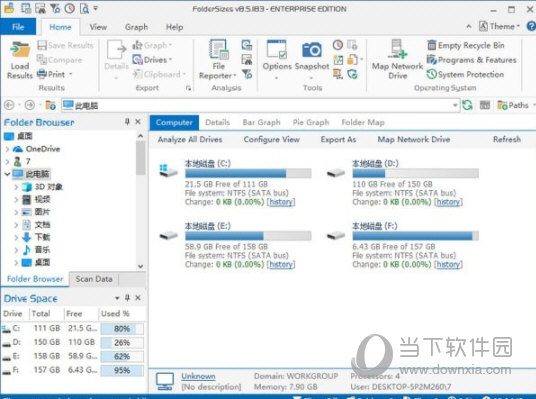Expand the 3D 对象 tree node
Image resolution: width=536 pixels, height=399 pixels.
tap(16, 187)
